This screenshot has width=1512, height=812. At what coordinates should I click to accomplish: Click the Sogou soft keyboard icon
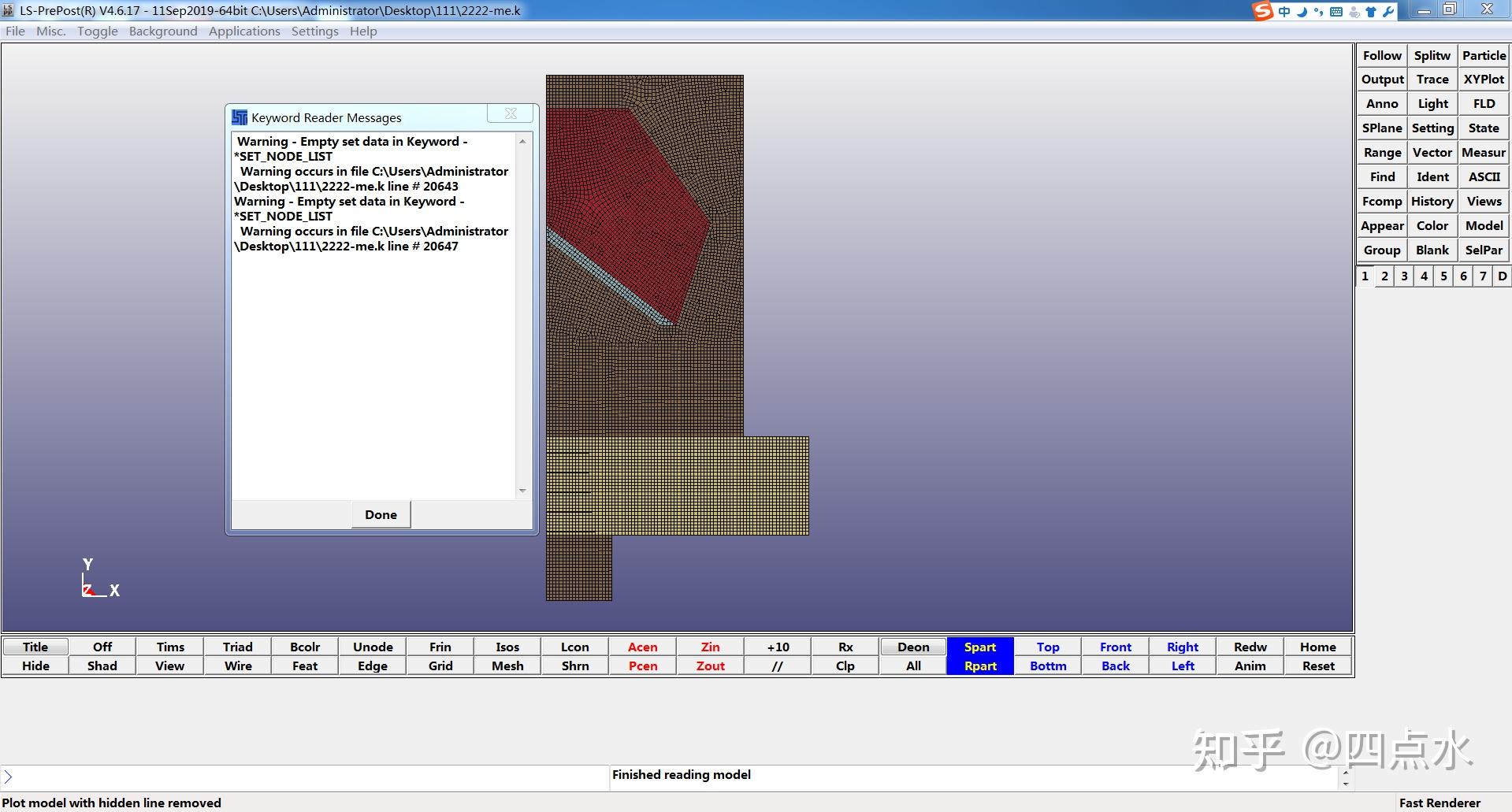1336,11
